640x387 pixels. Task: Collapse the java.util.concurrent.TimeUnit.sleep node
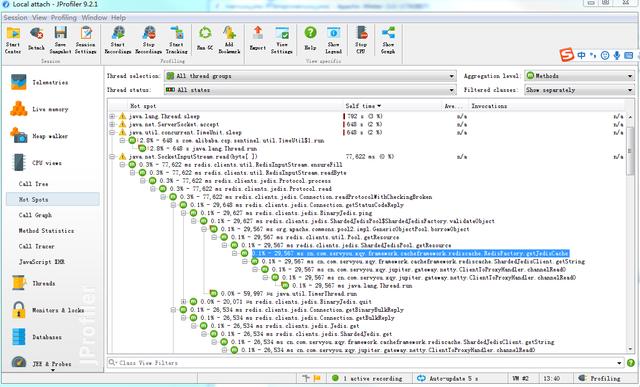click(x=112, y=133)
